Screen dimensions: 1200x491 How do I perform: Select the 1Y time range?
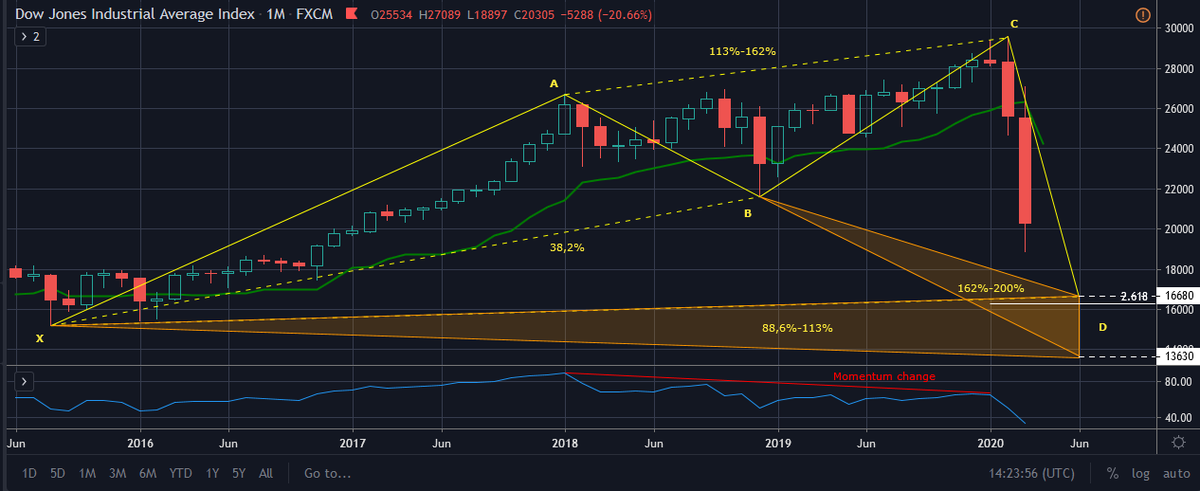[x=211, y=473]
